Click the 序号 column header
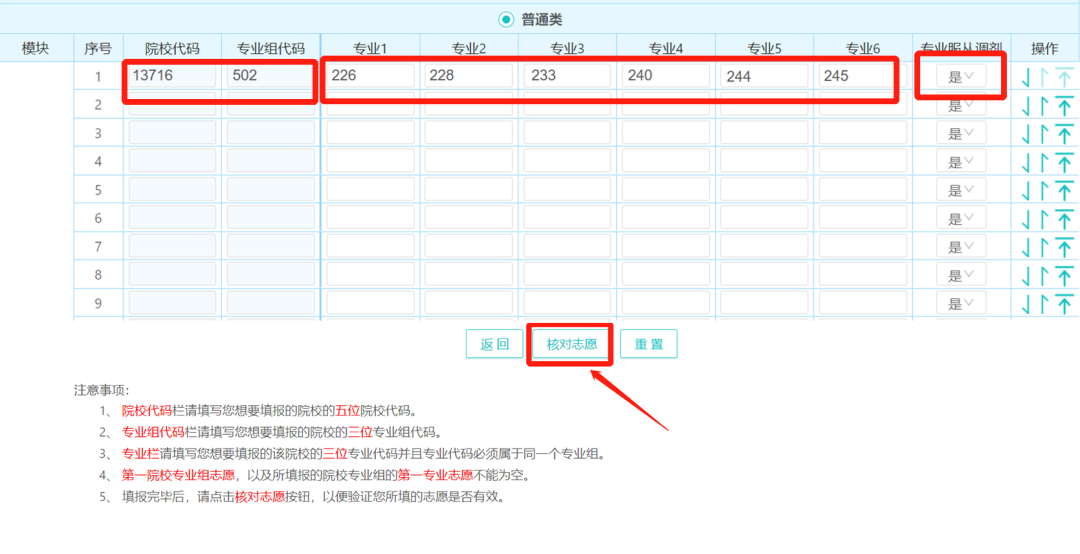The image size is (1080, 554). pyautogui.click(x=98, y=48)
